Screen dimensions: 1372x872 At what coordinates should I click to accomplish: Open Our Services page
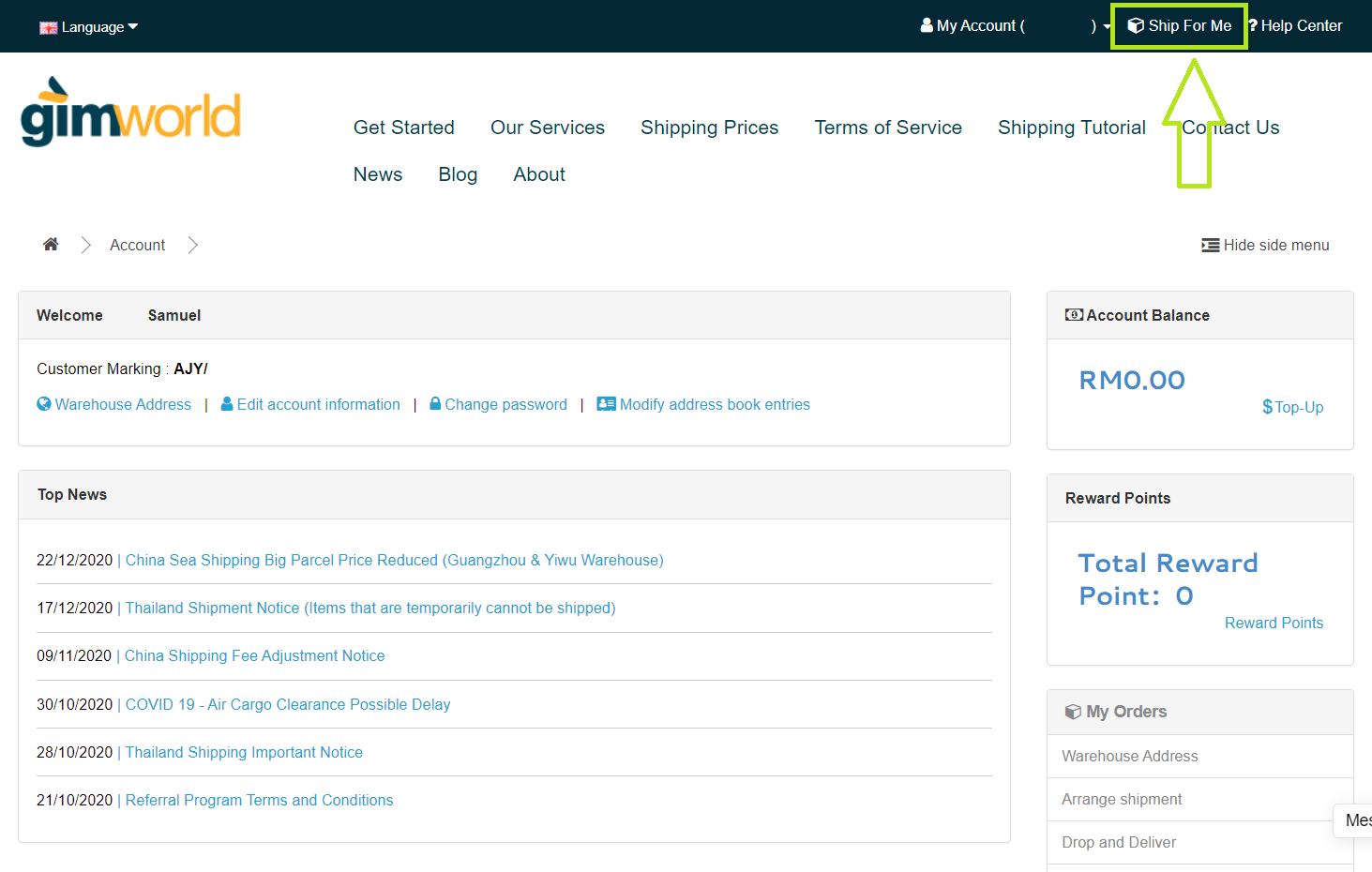tap(548, 128)
